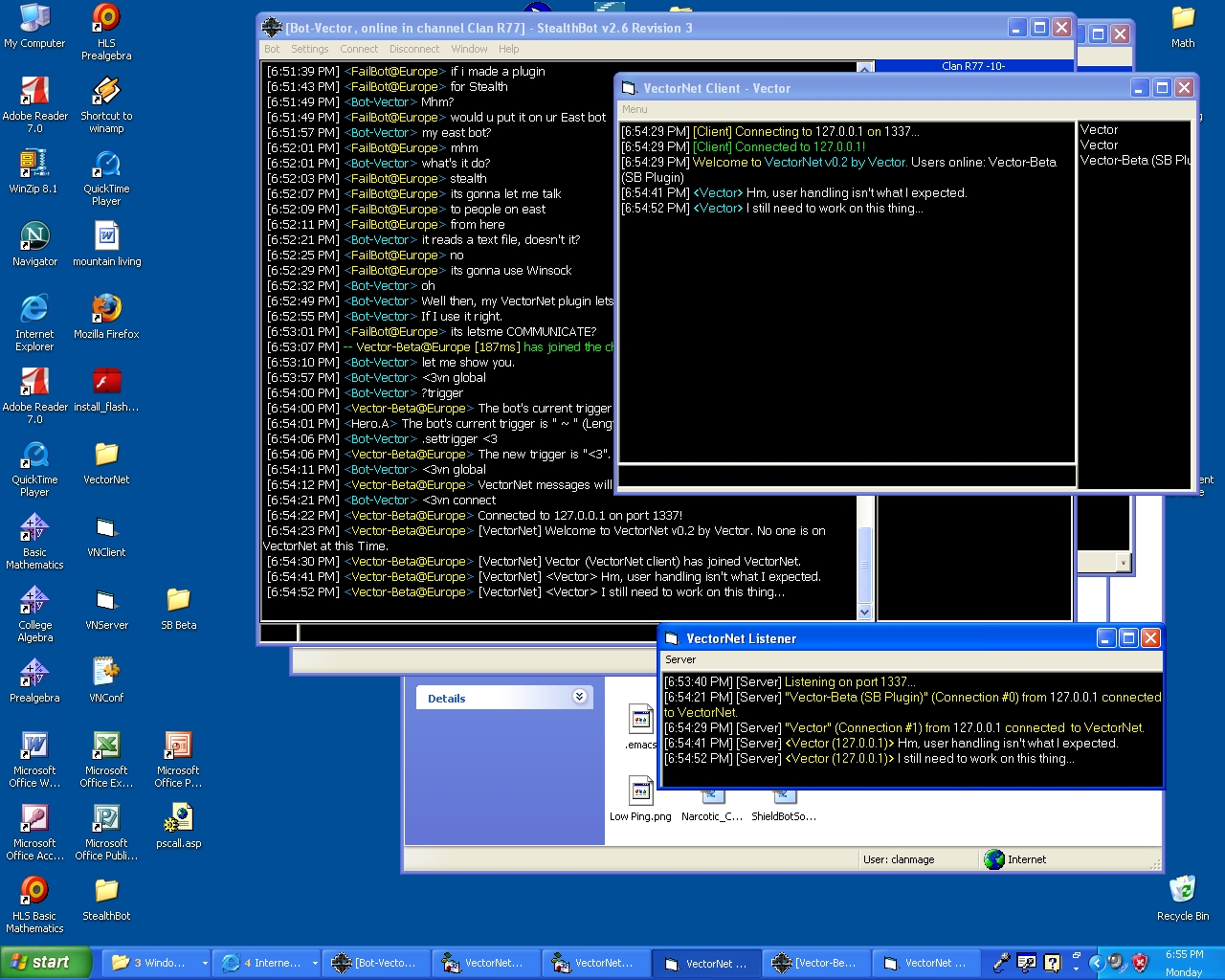This screenshot has width=1225, height=980.
Task: Switch to [Vector-Be... taskbar button
Action: (816, 963)
